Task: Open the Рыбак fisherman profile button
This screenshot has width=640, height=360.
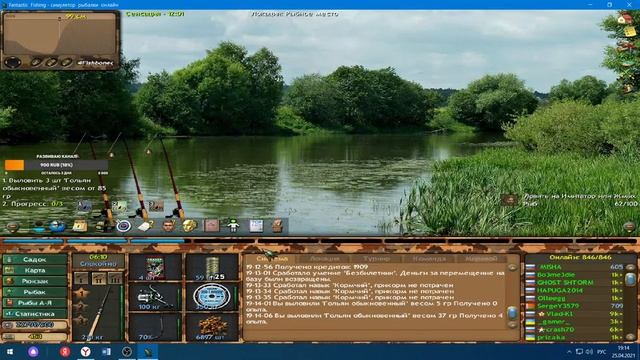Action: click(35, 292)
